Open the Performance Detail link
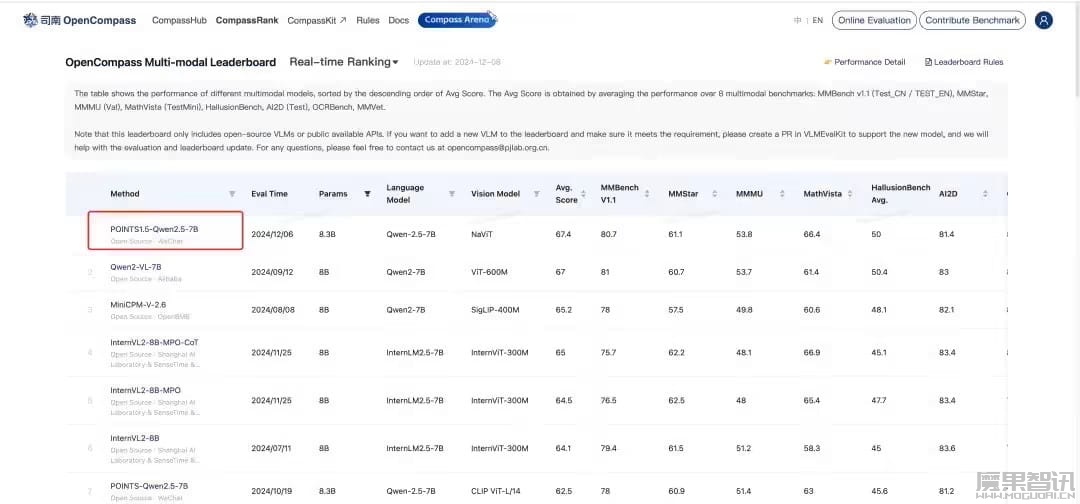1080x504 pixels. coord(864,62)
